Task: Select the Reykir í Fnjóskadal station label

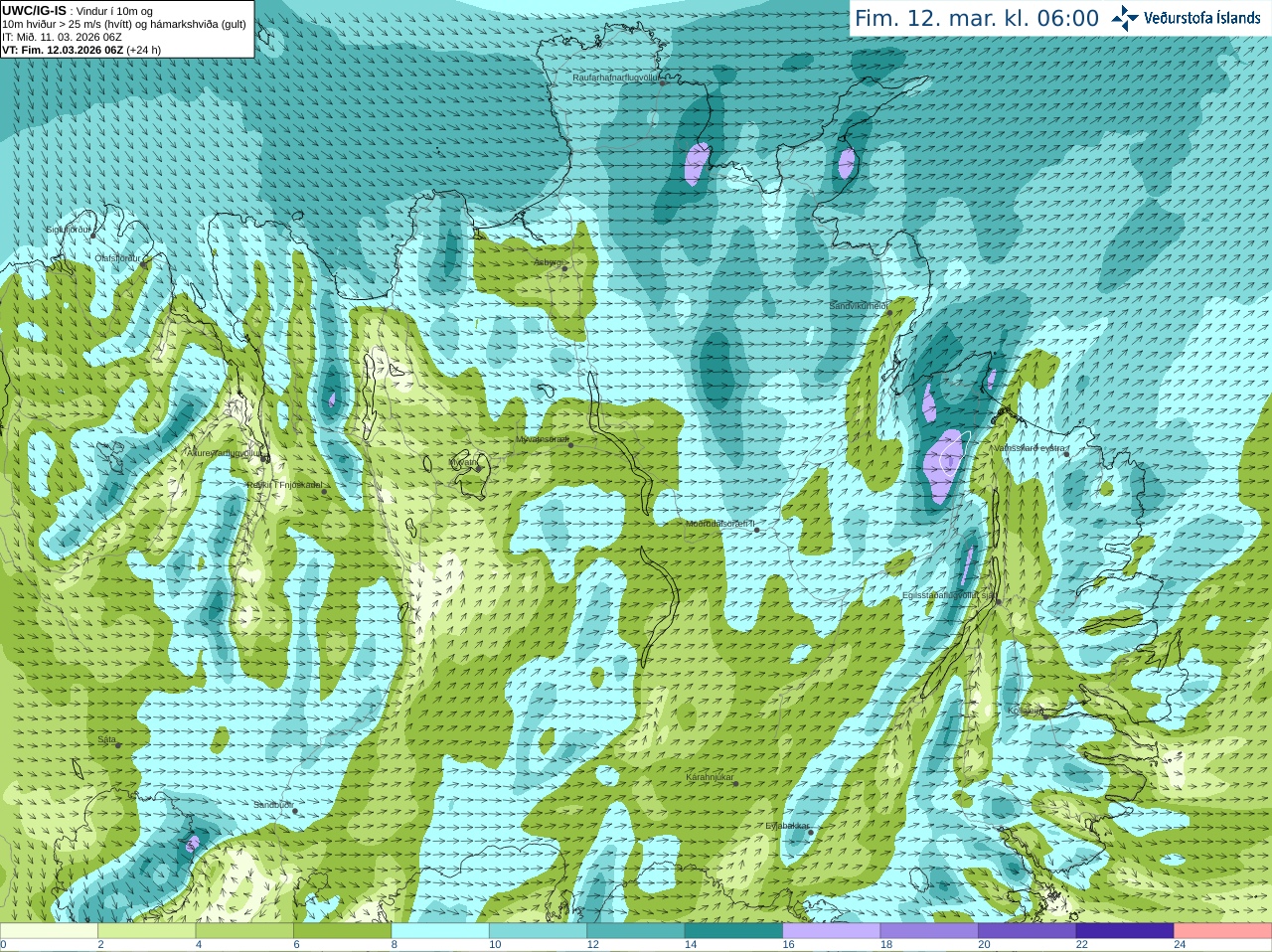Action: [x=284, y=485]
